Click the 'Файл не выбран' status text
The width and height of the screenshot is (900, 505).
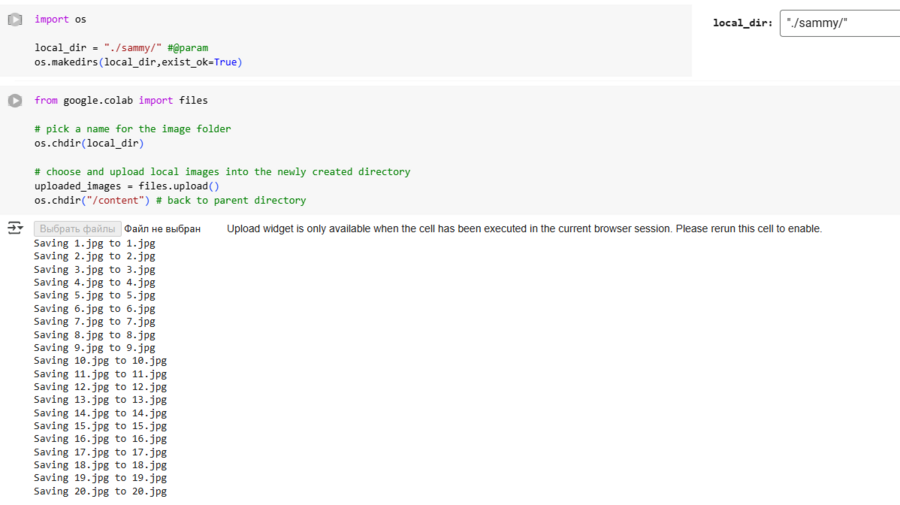[x=163, y=229]
